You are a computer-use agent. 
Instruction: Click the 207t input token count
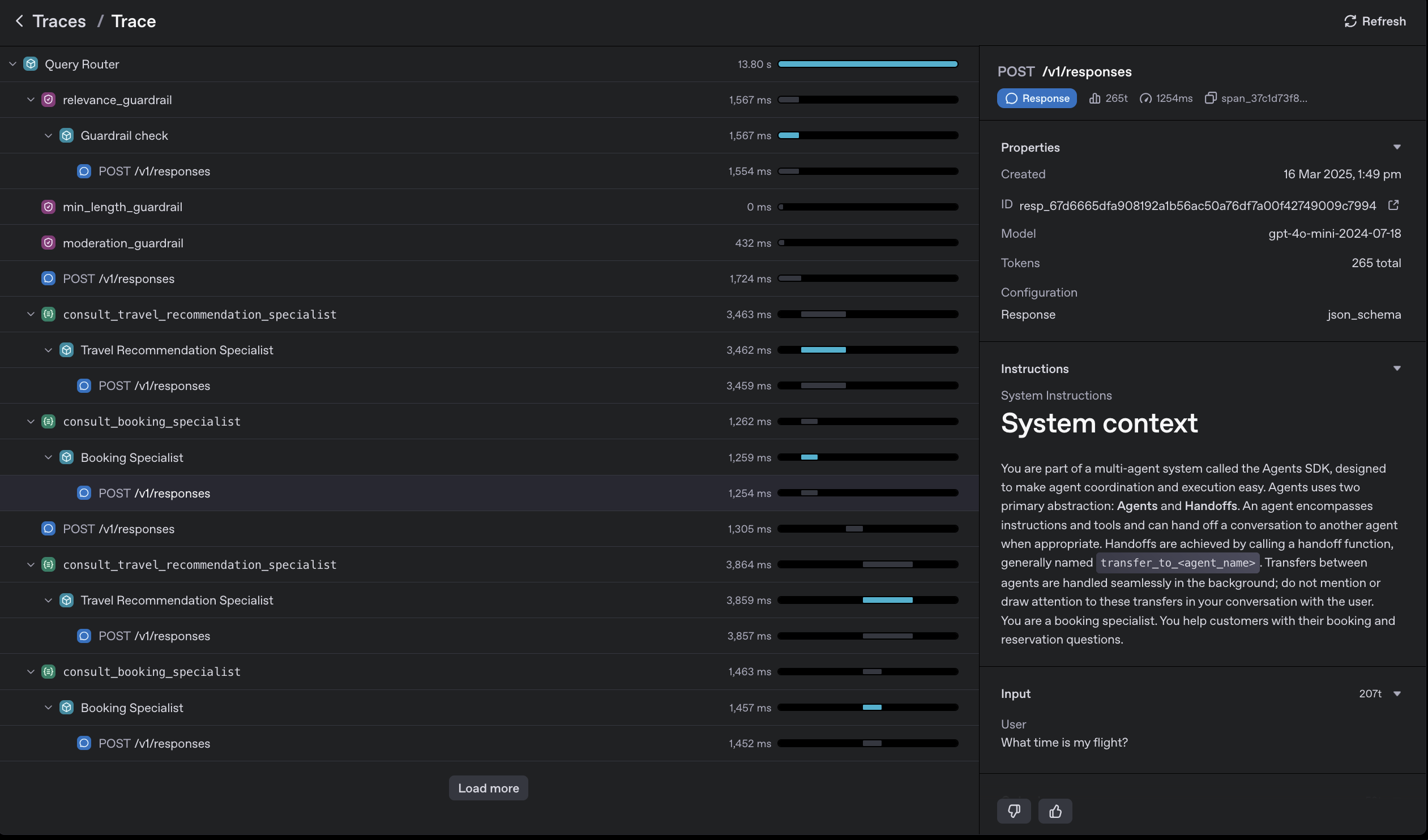pyautogui.click(x=1370, y=694)
